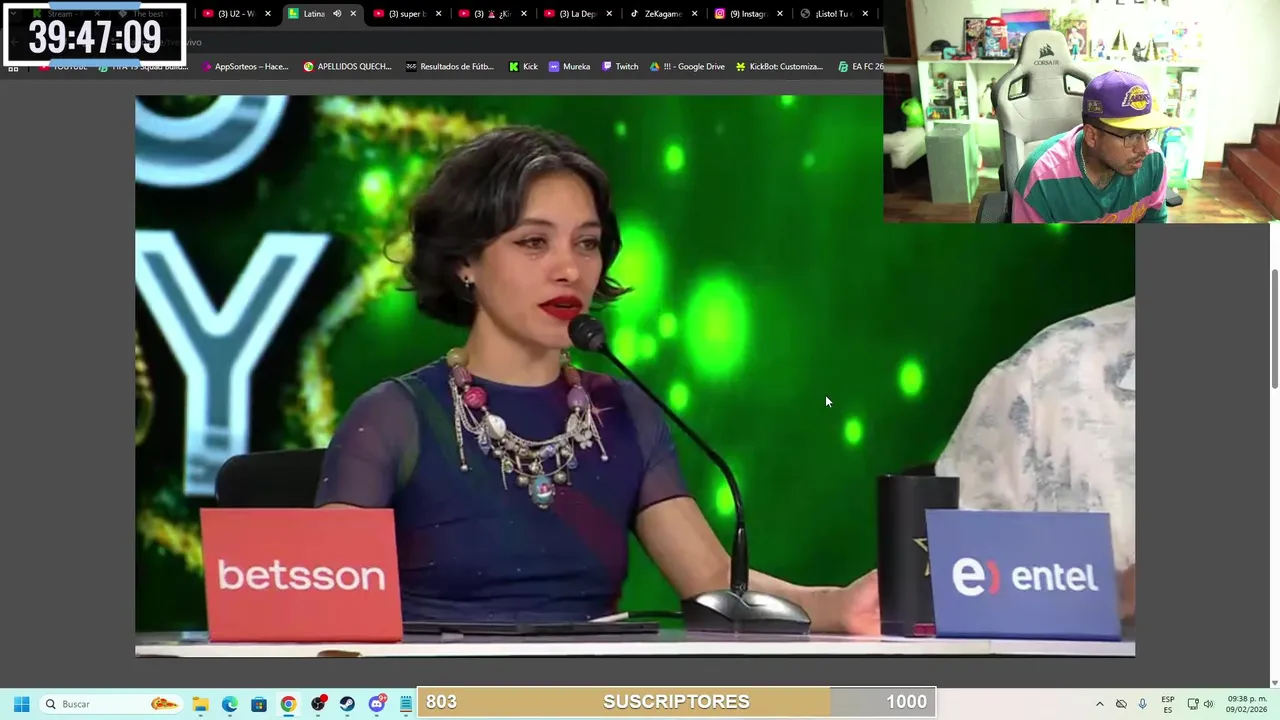
Task: Open Google Chrome from the taskbar
Action: pyautogui.click(x=288, y=704)
